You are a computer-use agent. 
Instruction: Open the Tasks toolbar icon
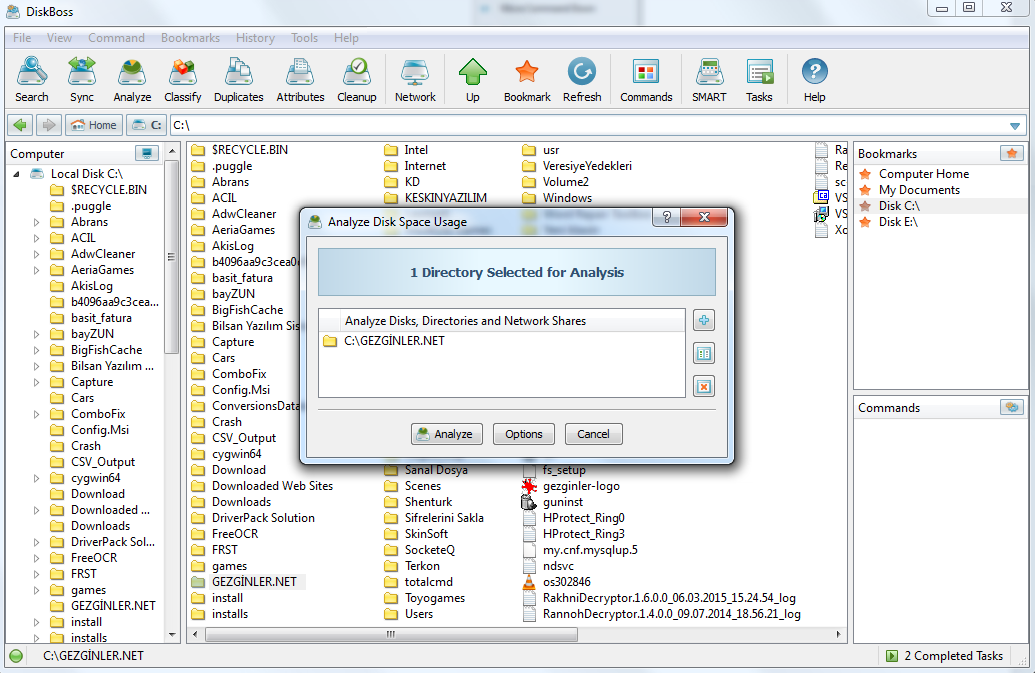tap(759, 80)
